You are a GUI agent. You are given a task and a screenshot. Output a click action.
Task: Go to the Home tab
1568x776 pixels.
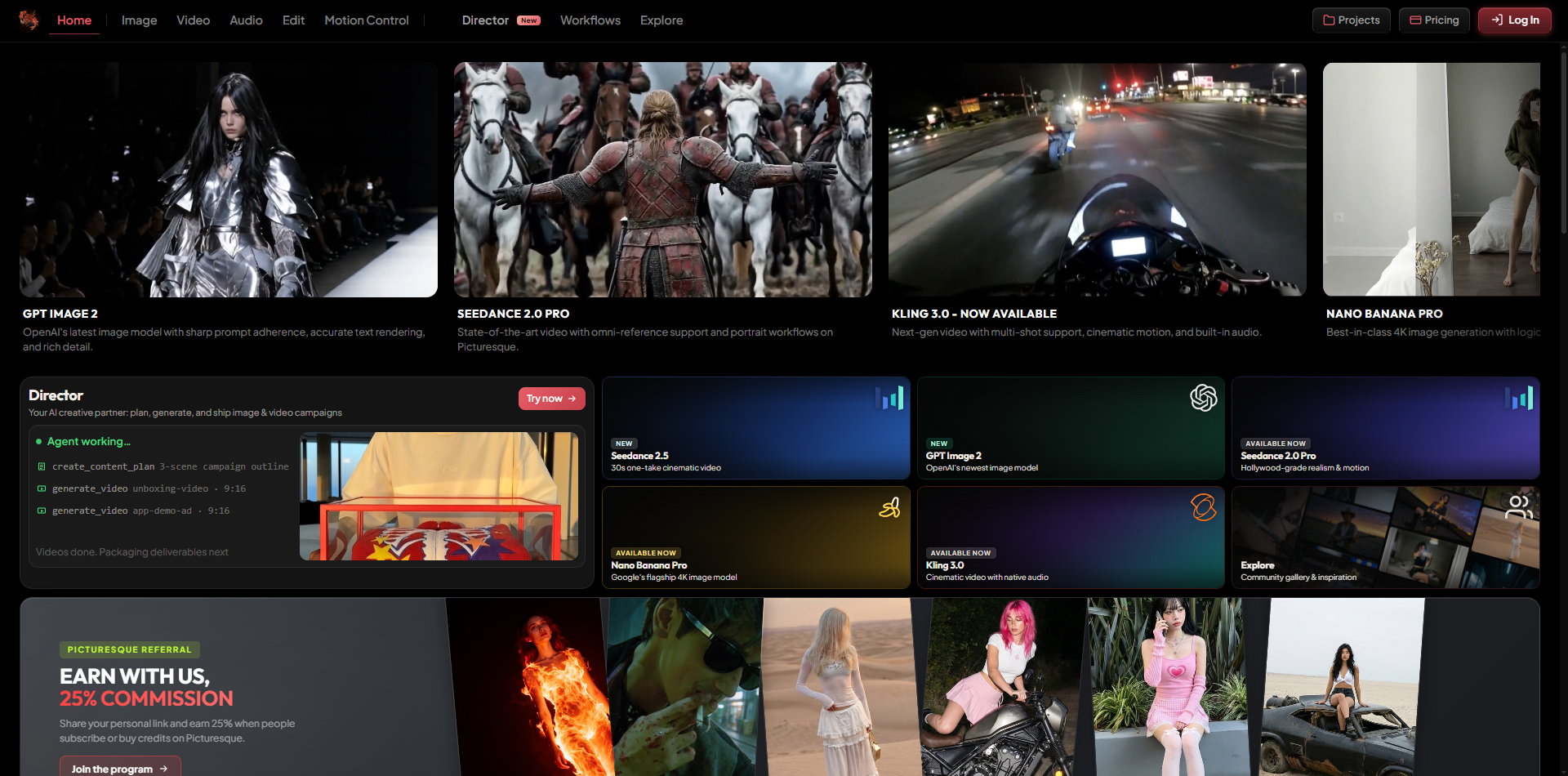coord(74,20)
